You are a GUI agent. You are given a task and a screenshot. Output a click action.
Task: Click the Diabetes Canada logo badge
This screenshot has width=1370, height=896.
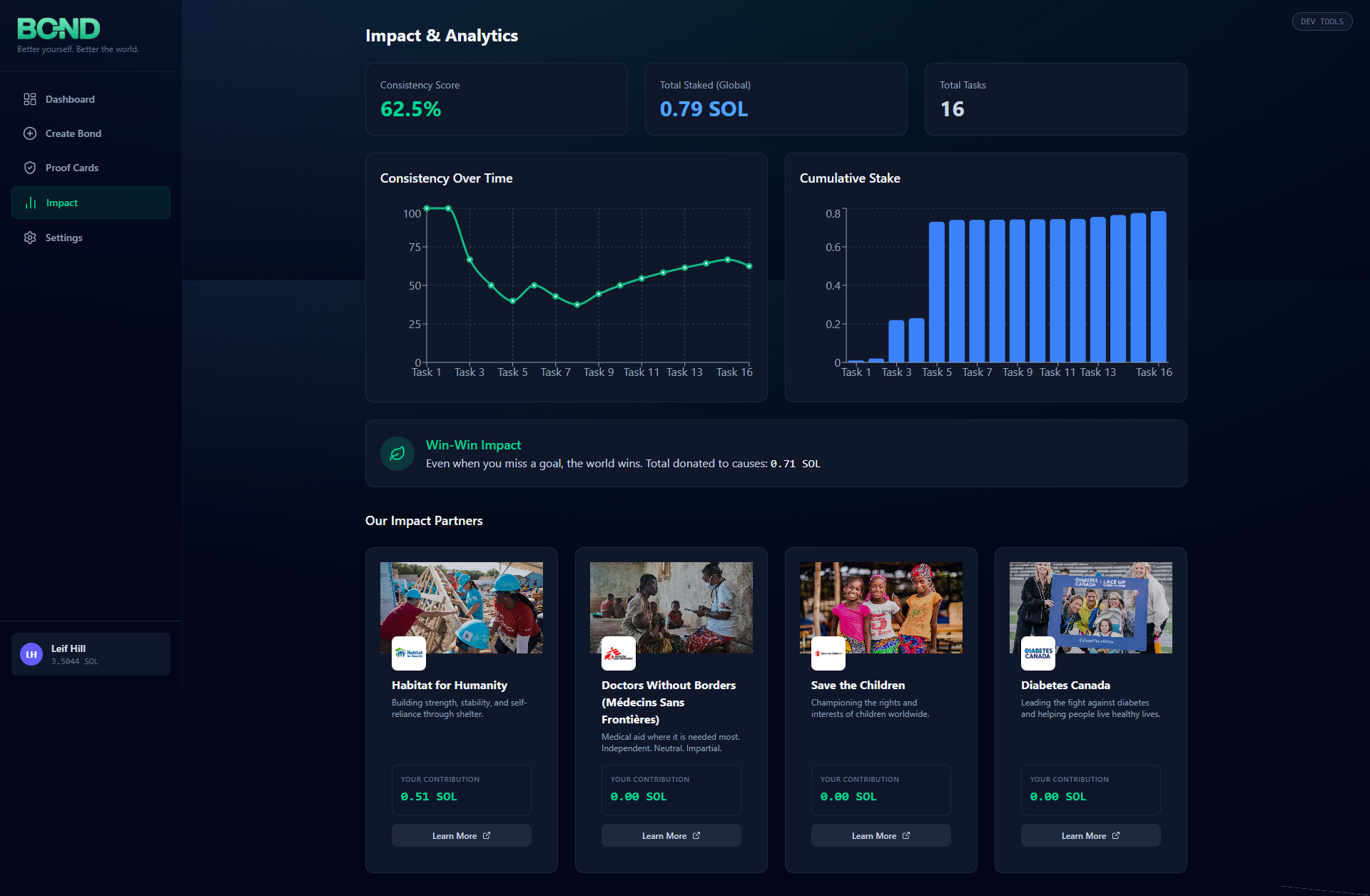pos(1038,653)
